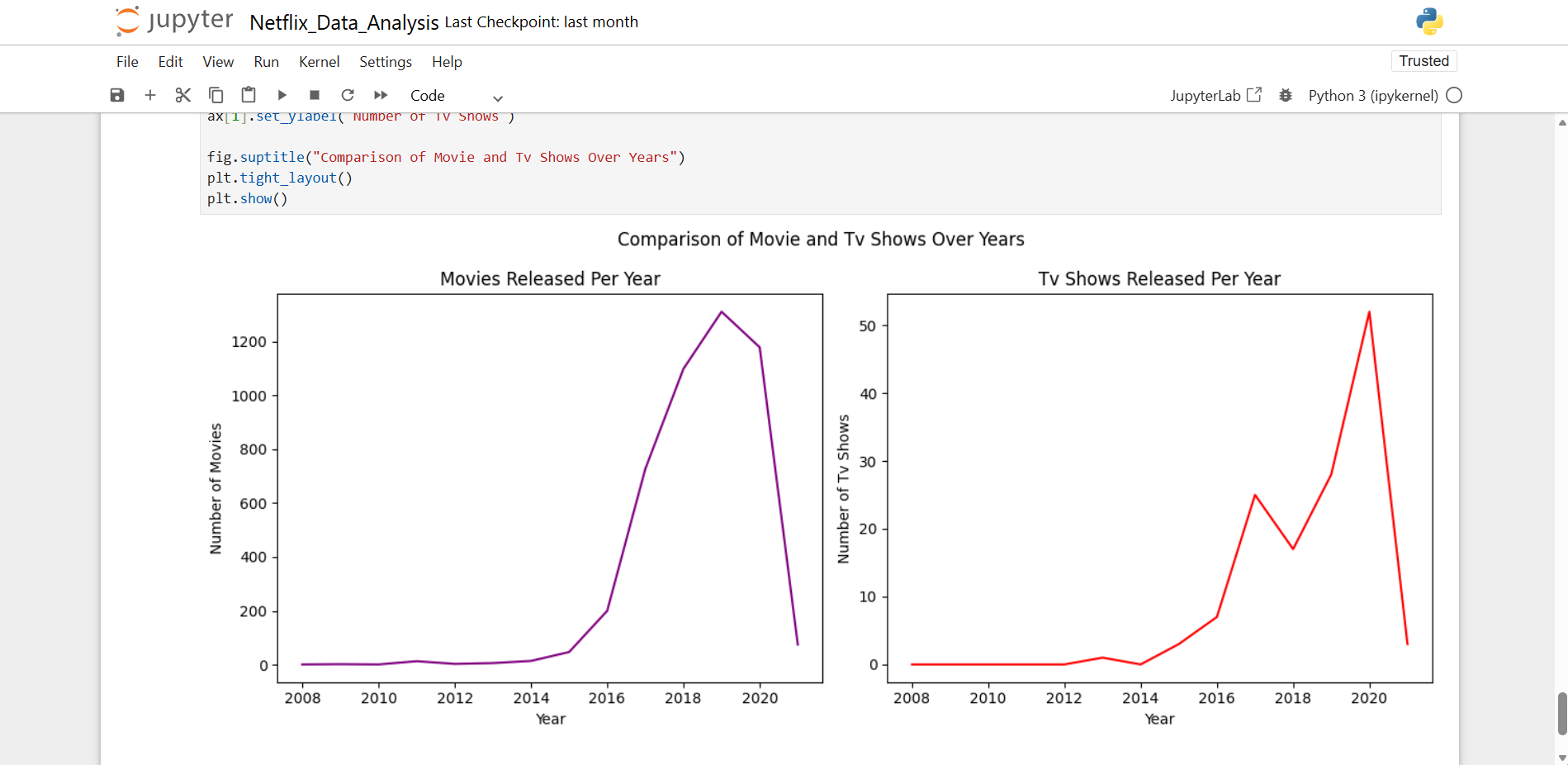This screenshot has width=1568, height=765.
Task: Run the current cell with the play icon
Action: click(282, 95)
